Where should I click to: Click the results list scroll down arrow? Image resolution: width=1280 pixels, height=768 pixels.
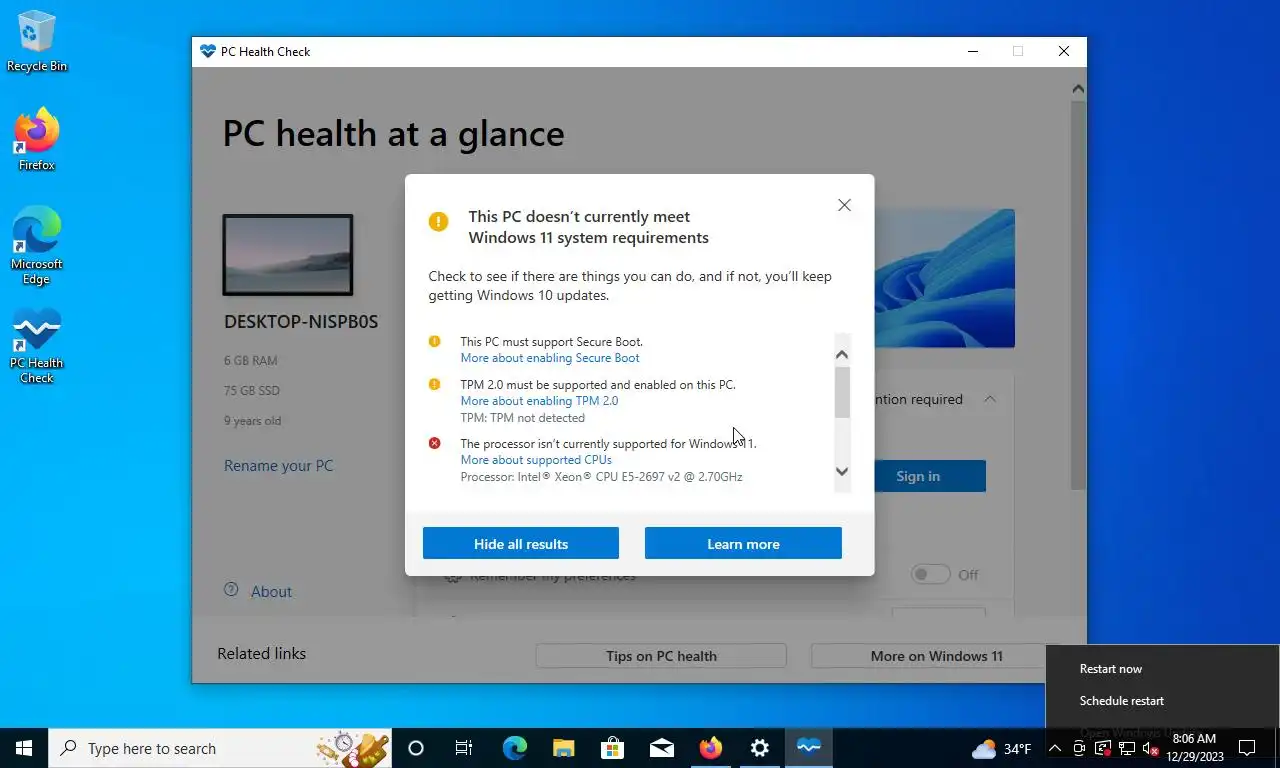pyautogui.click(x=842, y=472)
